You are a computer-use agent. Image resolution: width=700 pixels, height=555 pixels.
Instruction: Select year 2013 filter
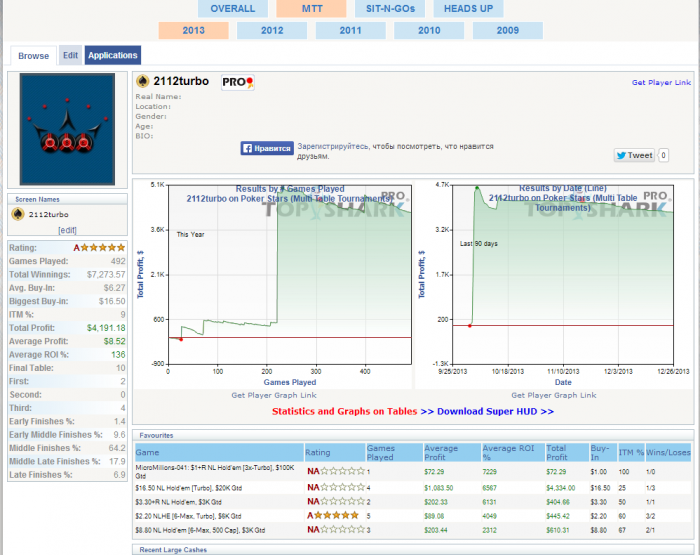[x=193, y=30]
